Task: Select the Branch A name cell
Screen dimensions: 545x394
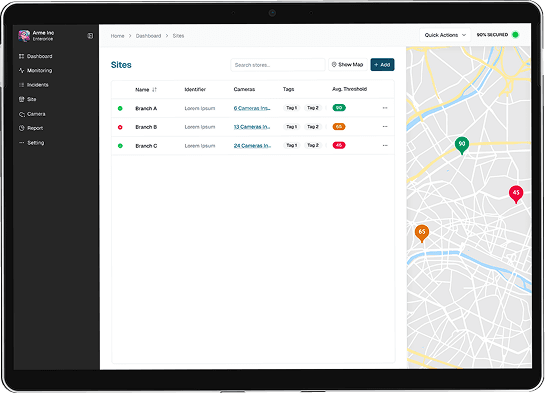Action: 146,108
